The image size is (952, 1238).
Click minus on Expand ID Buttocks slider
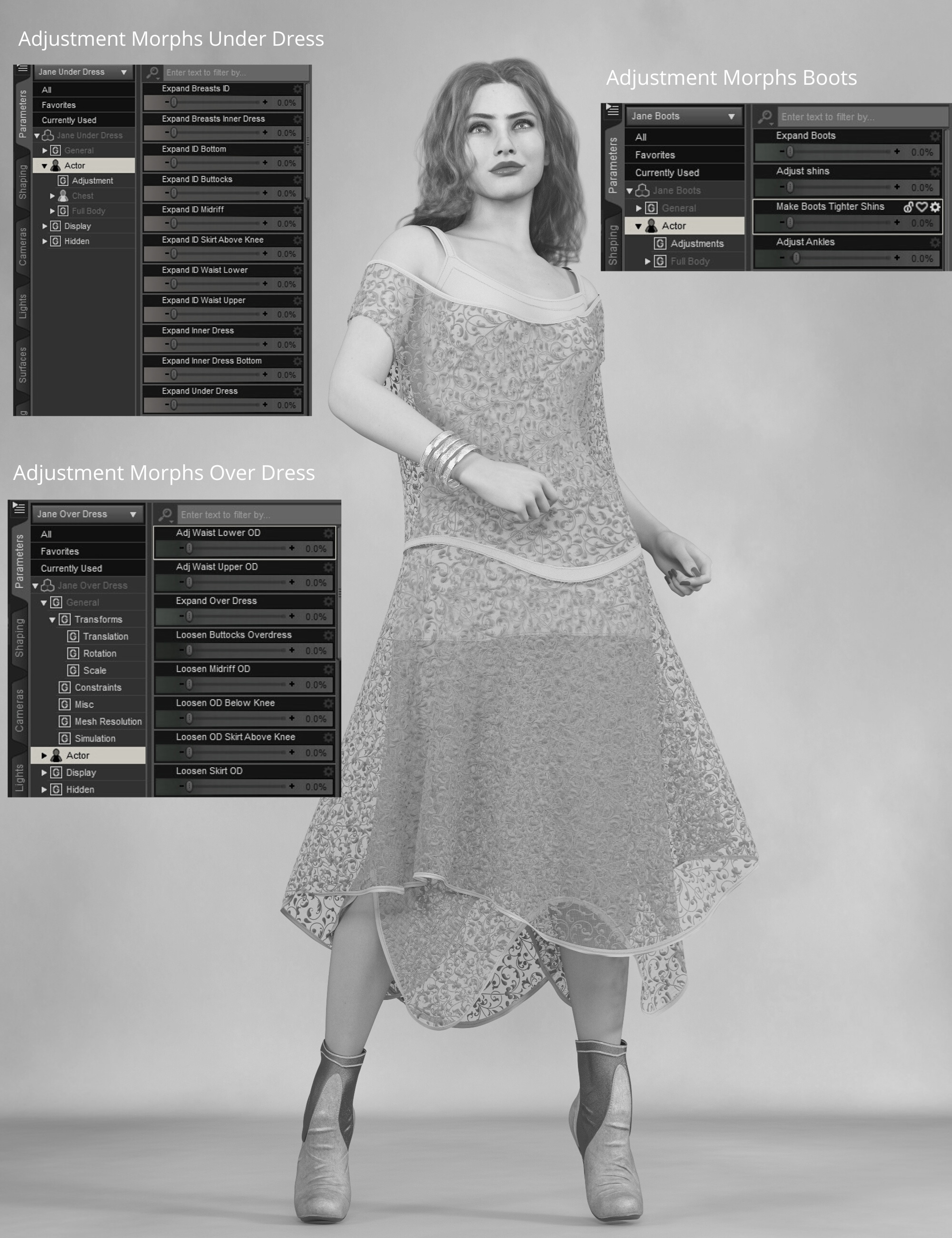pos(167,193)
